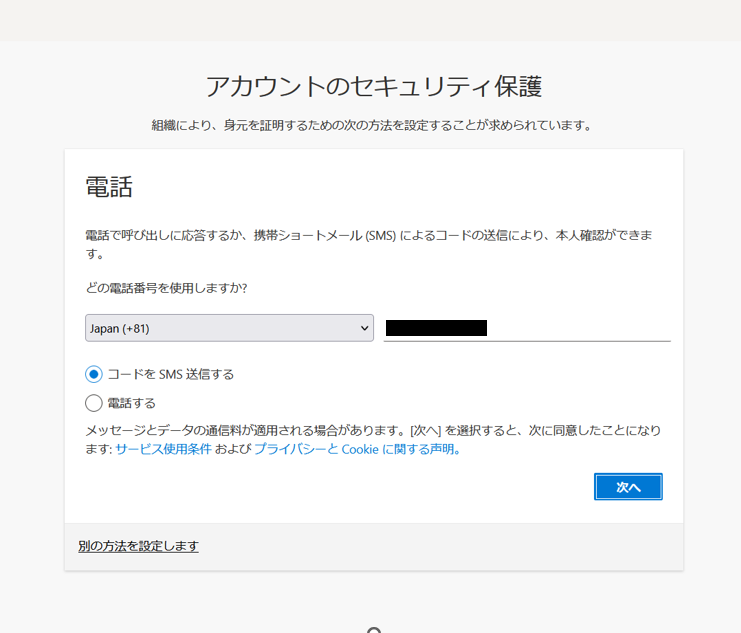Click the description paragraph mentioning 携帯ショートメール (SMS)

369,244
